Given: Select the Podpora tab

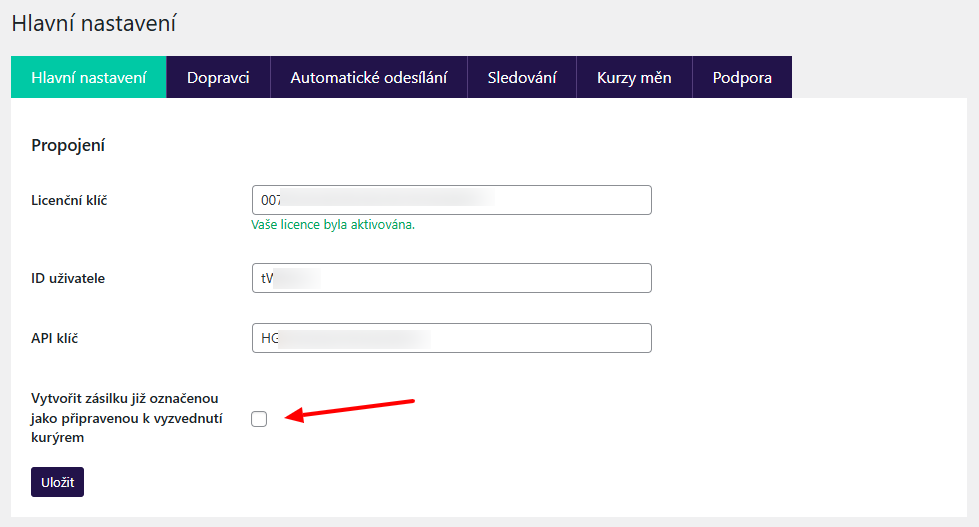Looking at the screenshot, I should 742,77.
